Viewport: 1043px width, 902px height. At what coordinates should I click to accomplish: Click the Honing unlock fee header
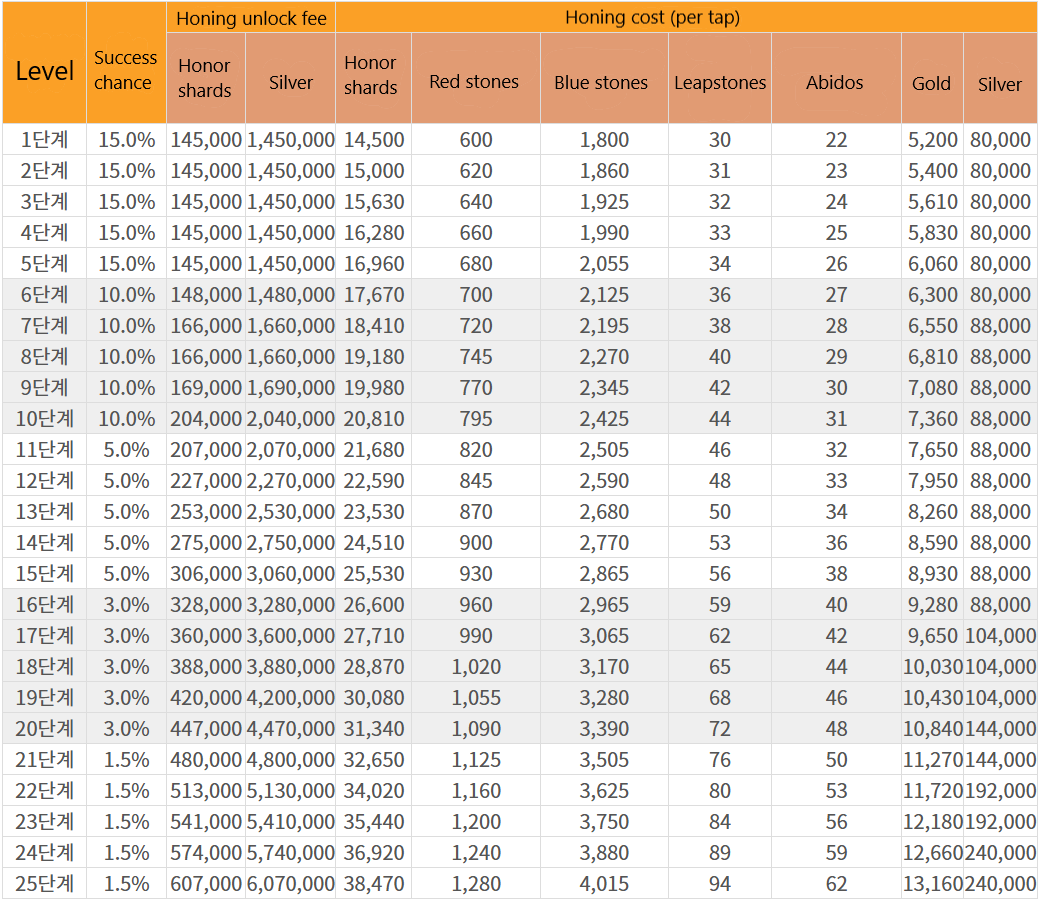251,18
